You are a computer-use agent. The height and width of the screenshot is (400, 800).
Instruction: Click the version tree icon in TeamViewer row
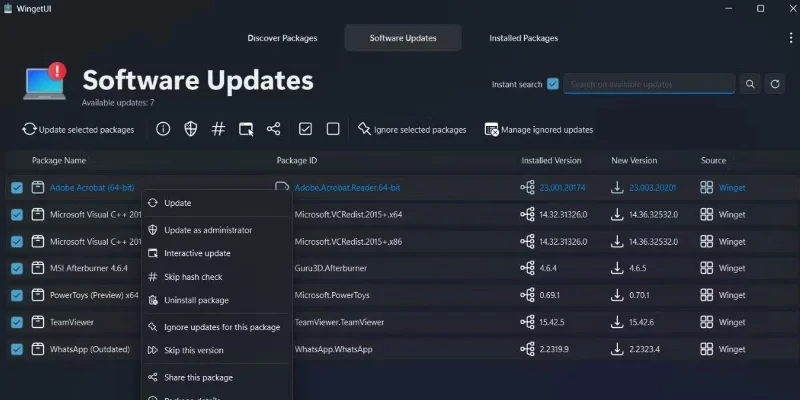click(527, 322)
